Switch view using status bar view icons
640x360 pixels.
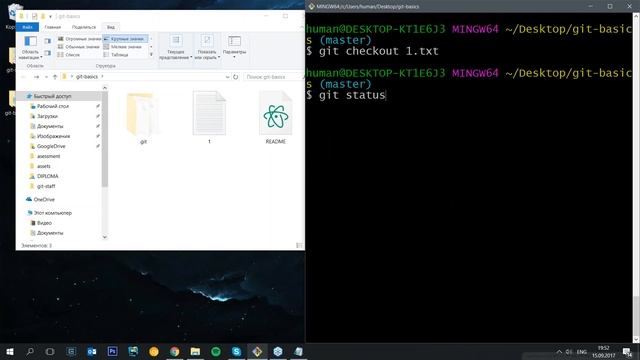(x=300, y=245)
